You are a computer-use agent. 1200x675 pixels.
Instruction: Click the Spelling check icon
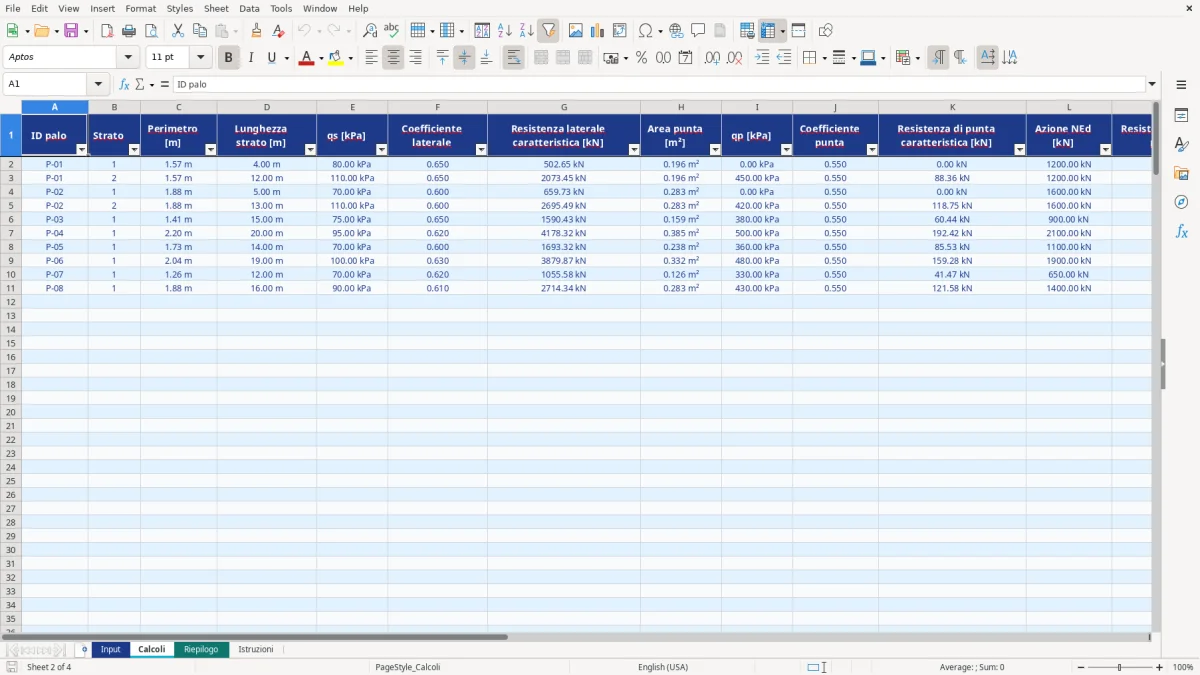click(391, 31)
